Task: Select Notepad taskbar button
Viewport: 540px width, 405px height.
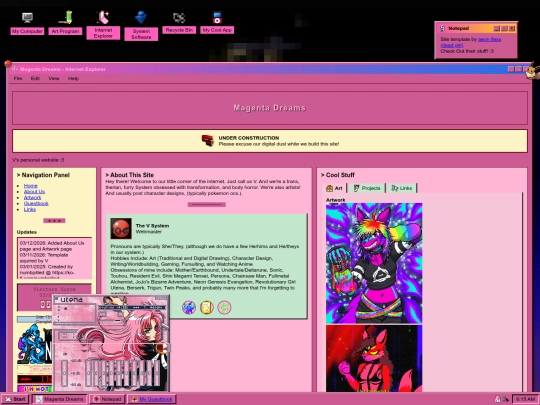Action: click(x=107, y=399)
